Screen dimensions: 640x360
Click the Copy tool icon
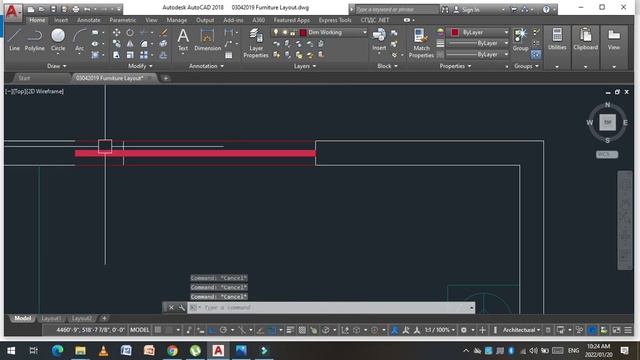117,44
